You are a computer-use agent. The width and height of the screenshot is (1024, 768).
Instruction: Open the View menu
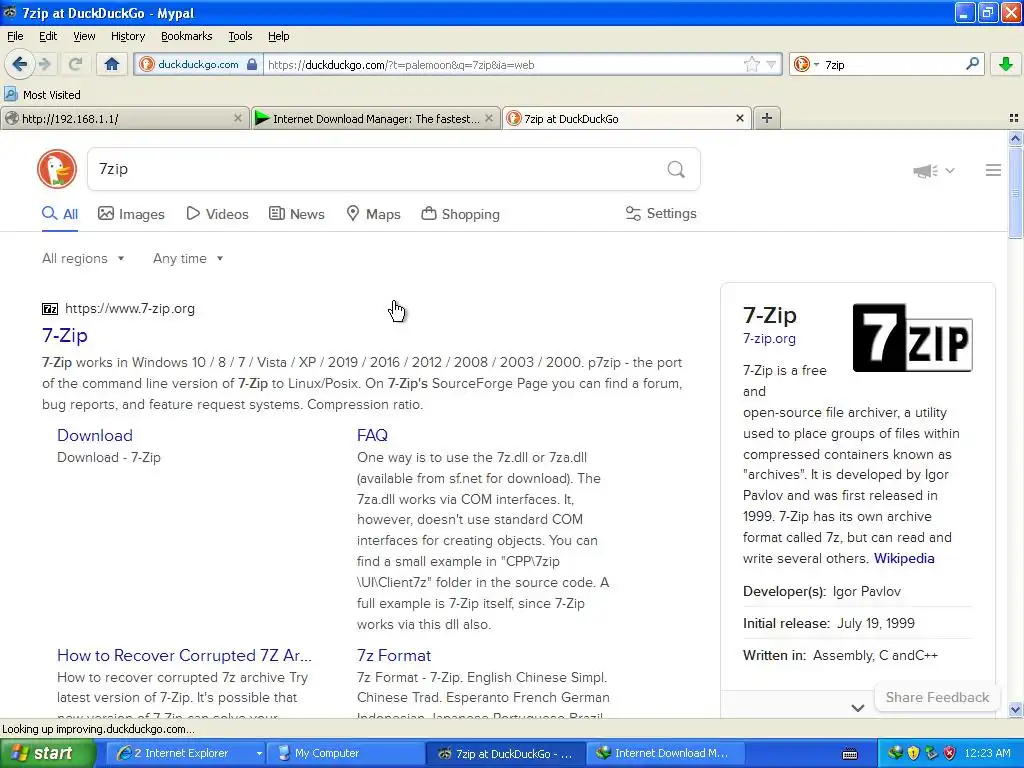pyautogui.click(x=84, y=36)
